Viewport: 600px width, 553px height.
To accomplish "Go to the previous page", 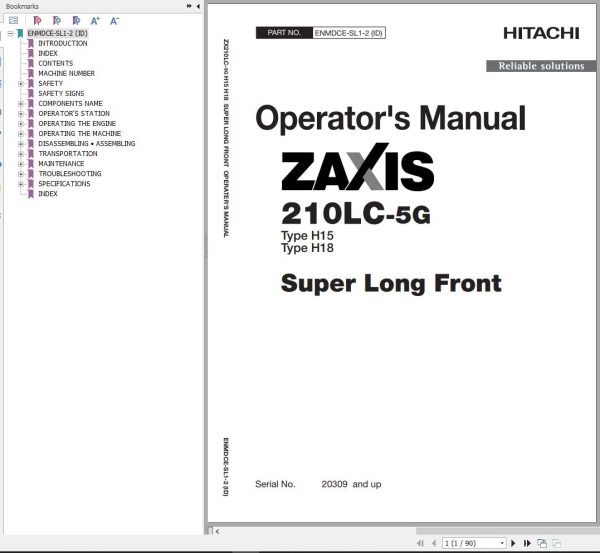I will (x=434, y=543).
